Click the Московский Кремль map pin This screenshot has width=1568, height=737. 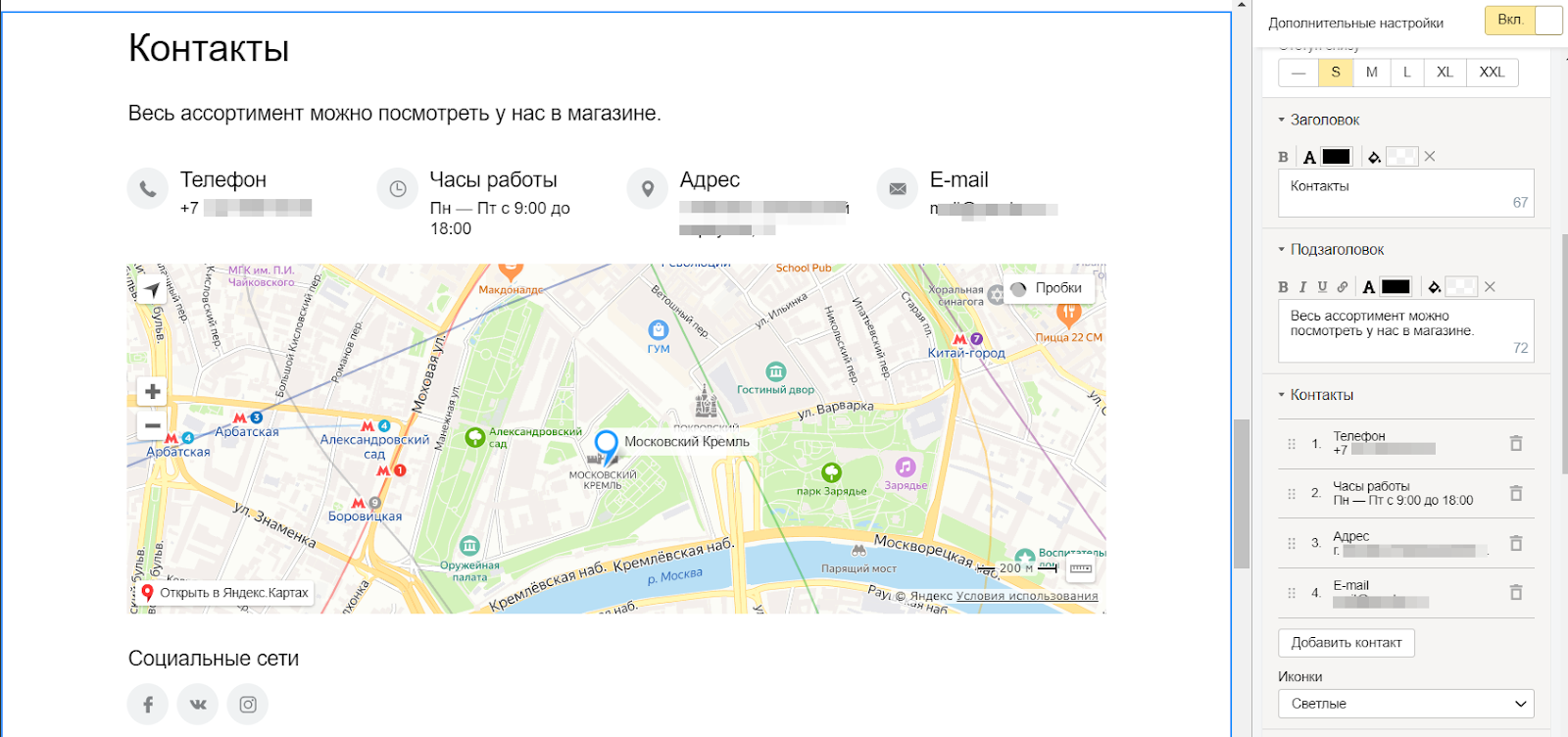(x=607, y=447)
